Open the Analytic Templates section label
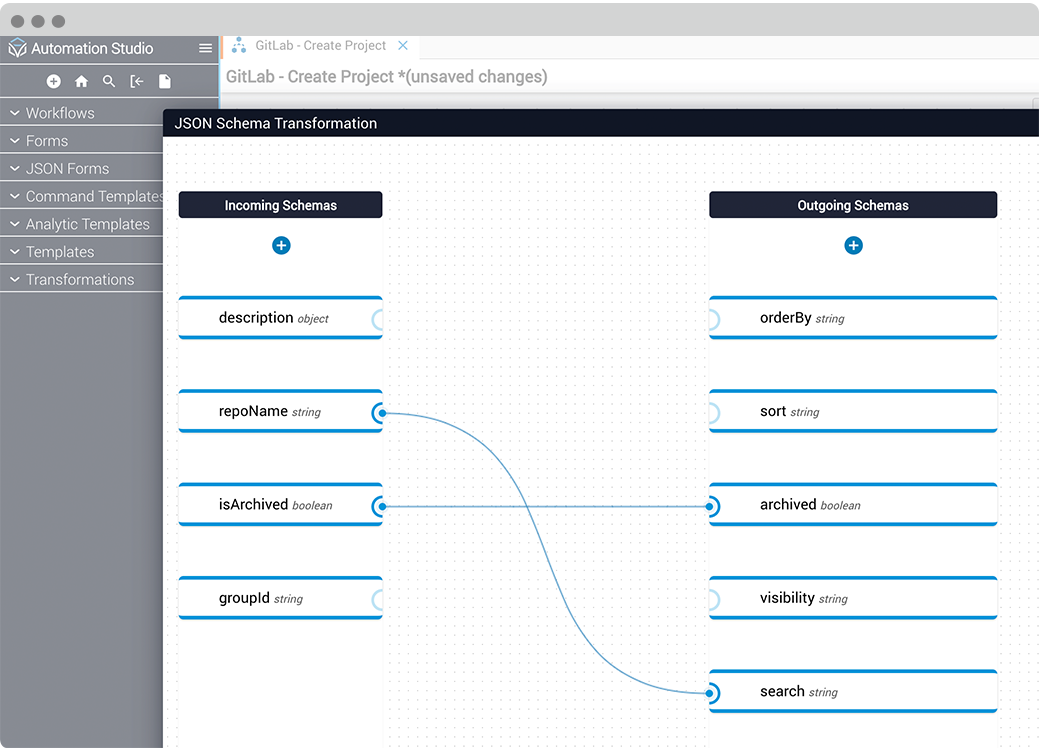Screen dimensions: 1039x748 [x=88, y=225]
